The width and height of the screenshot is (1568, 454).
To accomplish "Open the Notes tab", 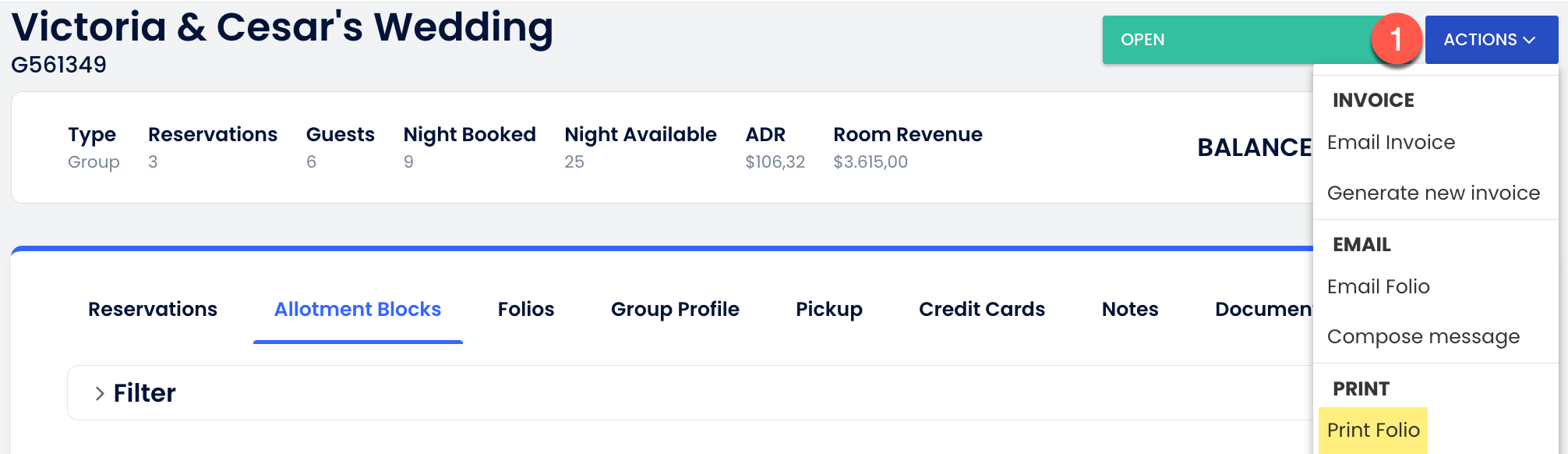I will coord(1129,310).
